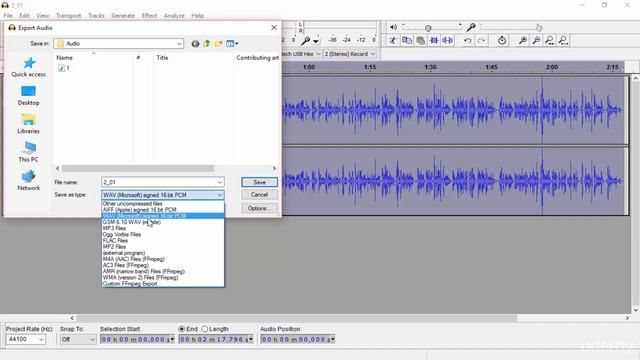Click the main window horizontal scrollbar
640x360 pixels.
pyautogui.click(x=297, y=318)
